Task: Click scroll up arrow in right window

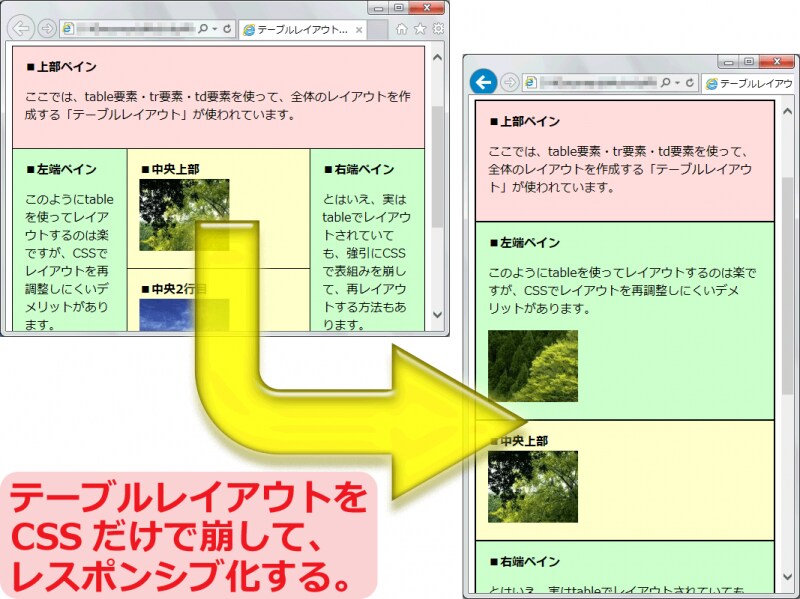Action: tap(788, 111)
